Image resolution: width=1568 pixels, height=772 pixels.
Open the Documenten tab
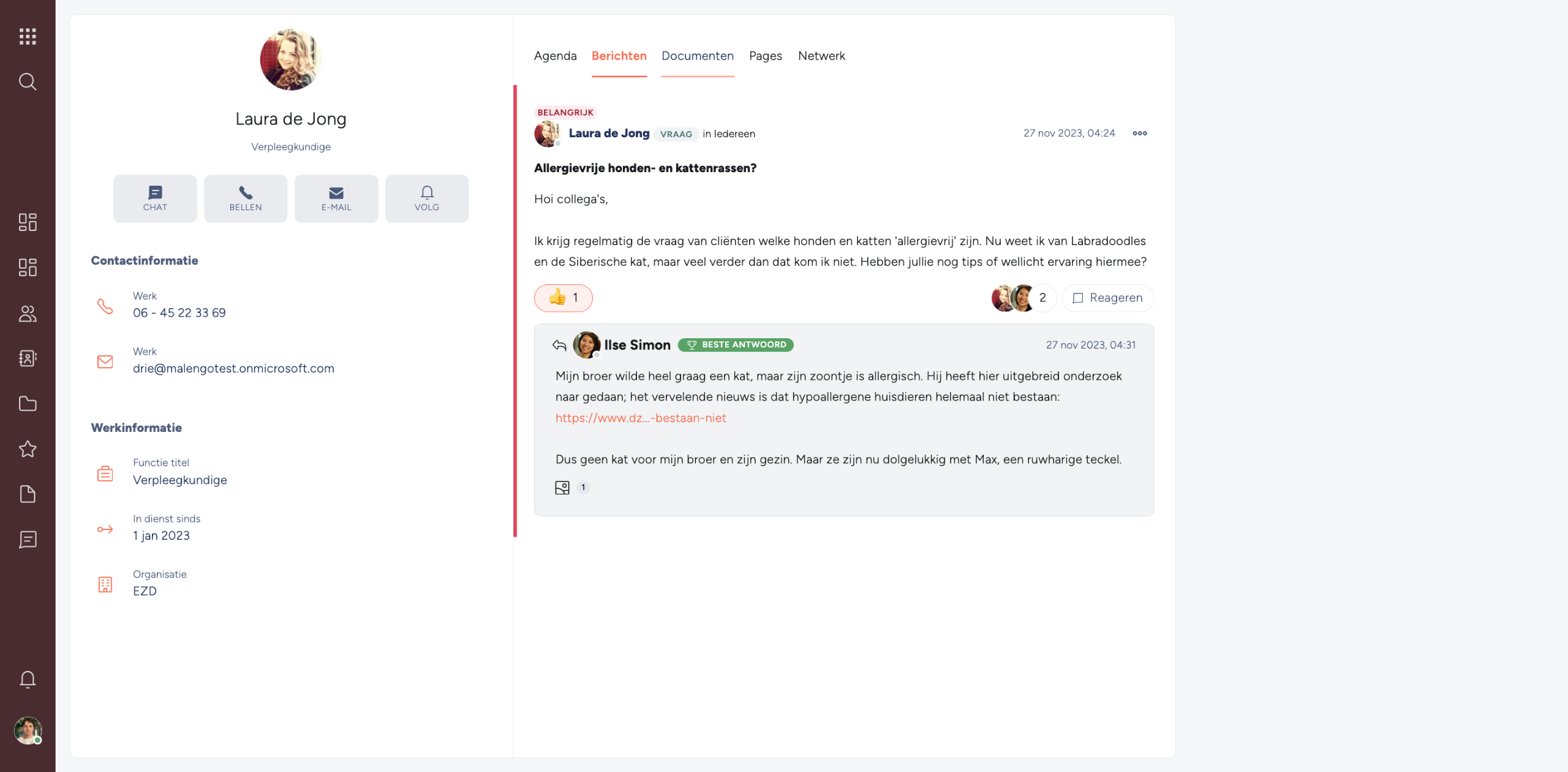click(x=698, y=56)
